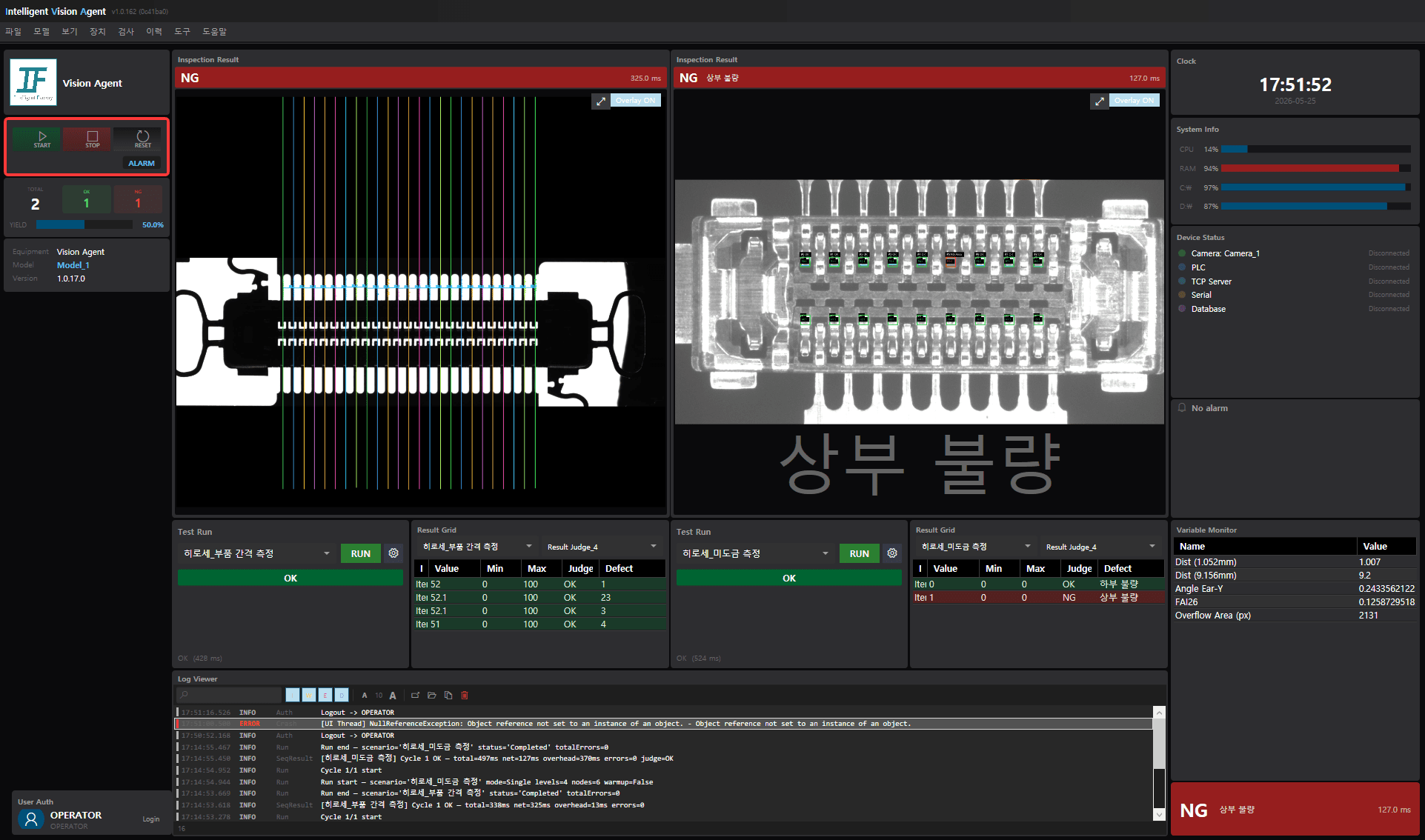
Task: Toggle Overlay ON for left inspection image
Action: pos(635,101)
